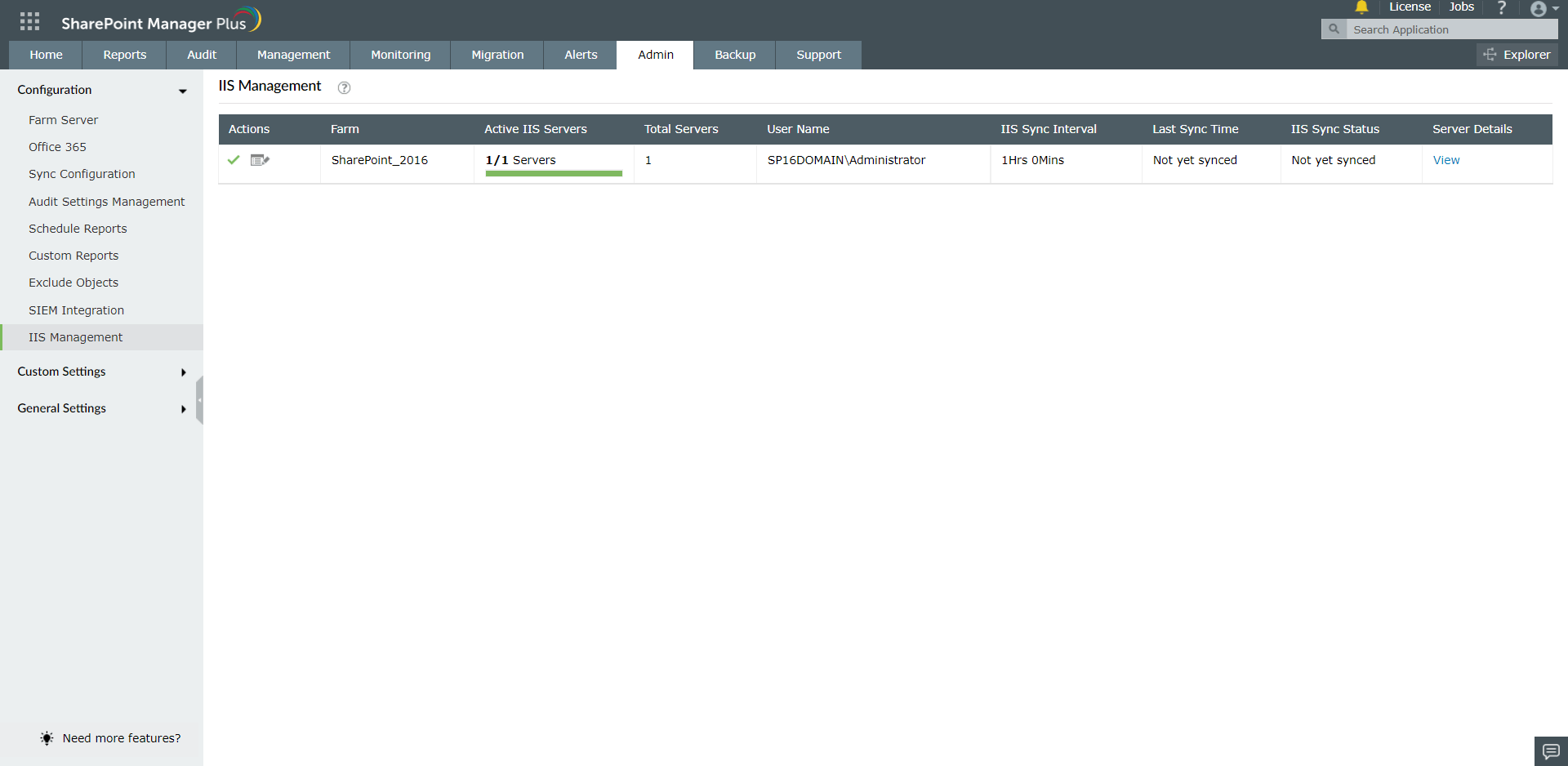Open the Migration tab
The width and height of the screenshot is (1568, 766).
[497, 55]
